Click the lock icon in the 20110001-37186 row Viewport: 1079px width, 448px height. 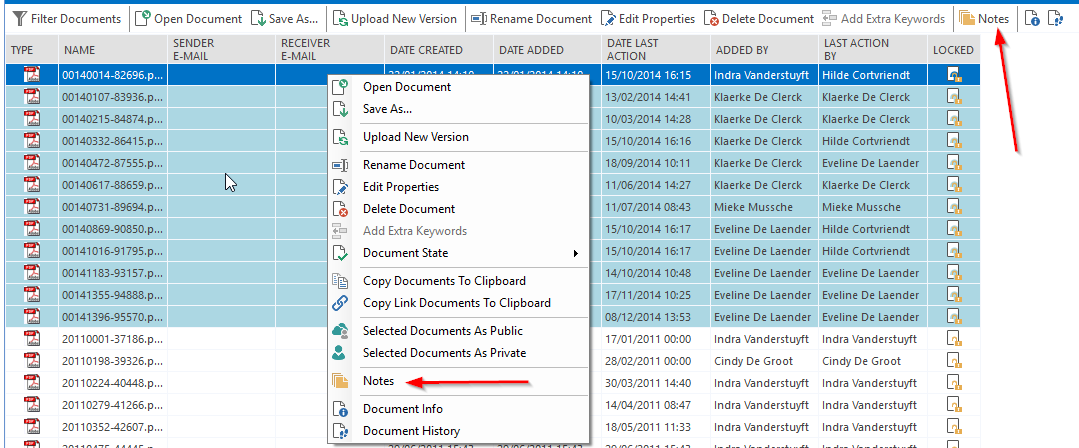(954, 339)
